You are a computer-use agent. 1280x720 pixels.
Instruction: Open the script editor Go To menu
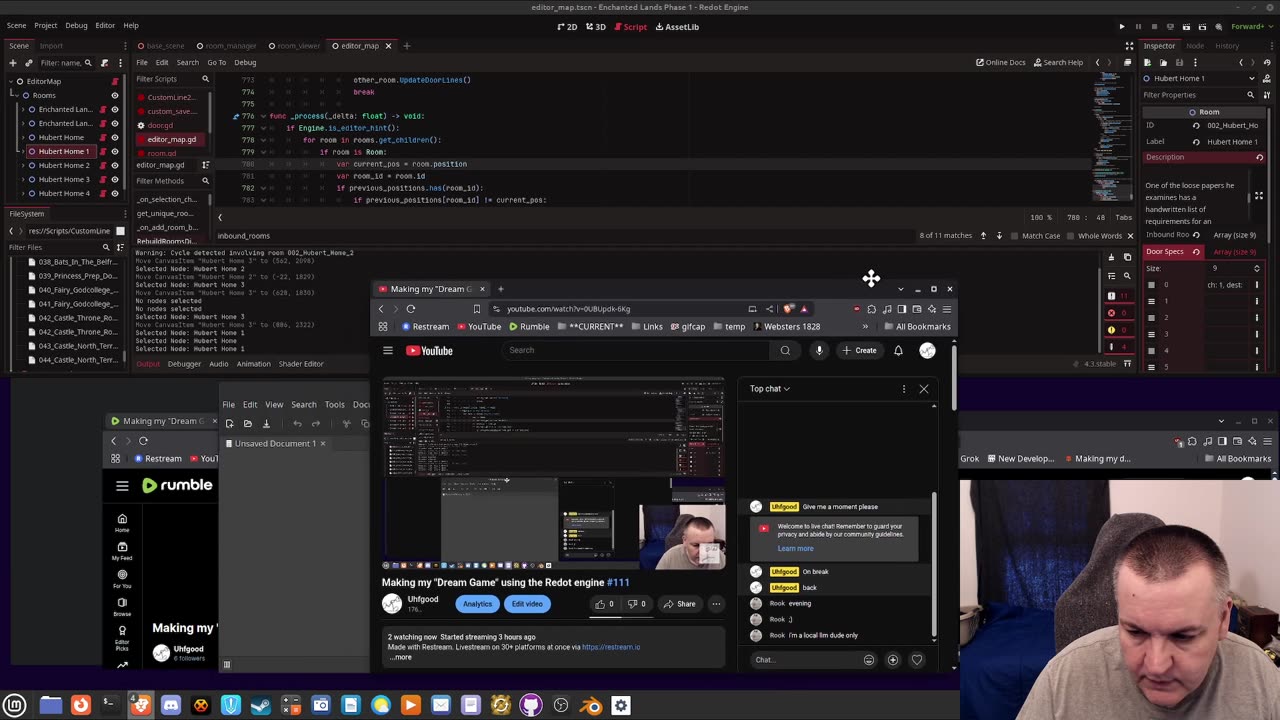216,62
